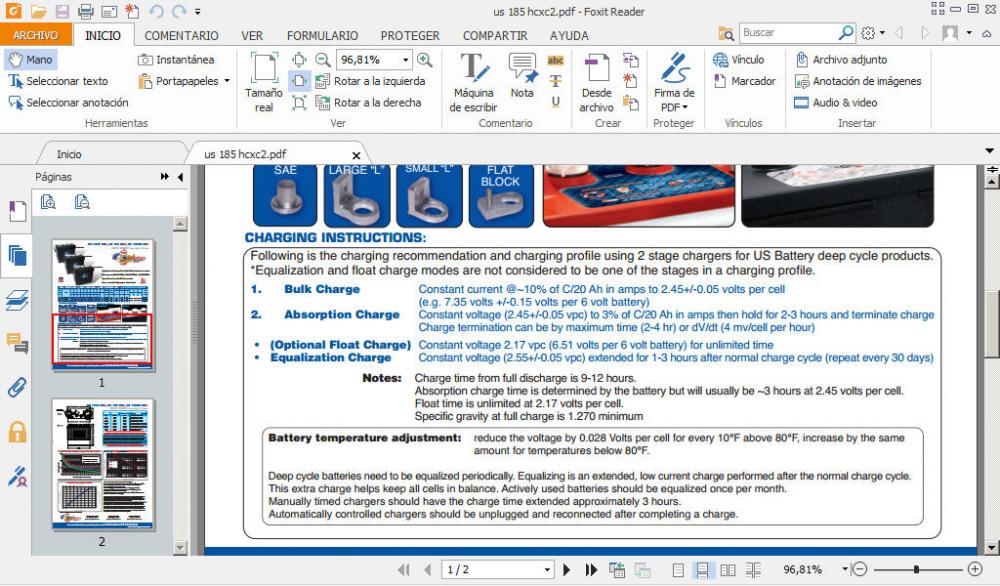Collapse the Páginas navigation panel
Viewport: 1000px width, 586px height.
[x=180, y=177]
